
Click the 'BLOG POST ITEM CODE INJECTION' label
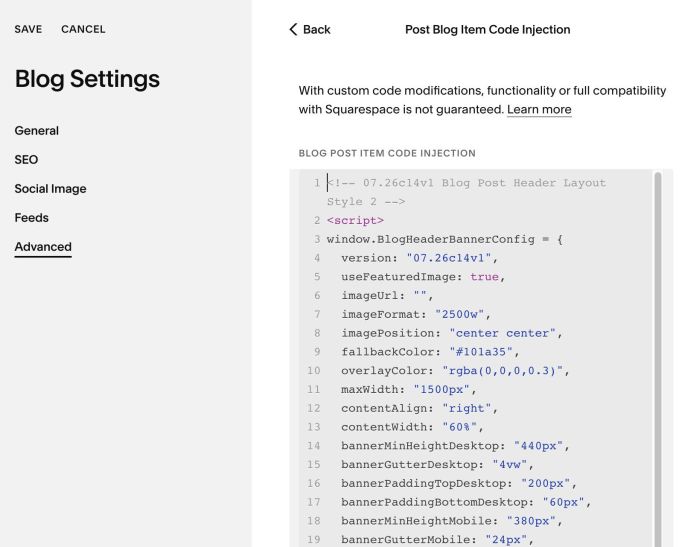pyautogui.click(x=387, y=153)
